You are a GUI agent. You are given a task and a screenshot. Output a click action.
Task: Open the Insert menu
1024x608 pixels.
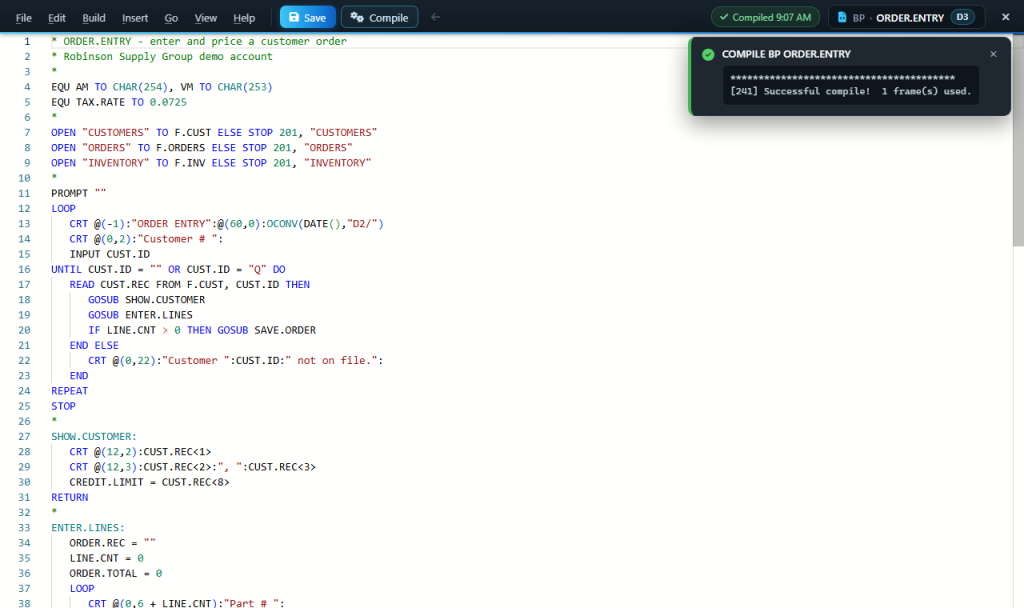[x=135, y=18]
